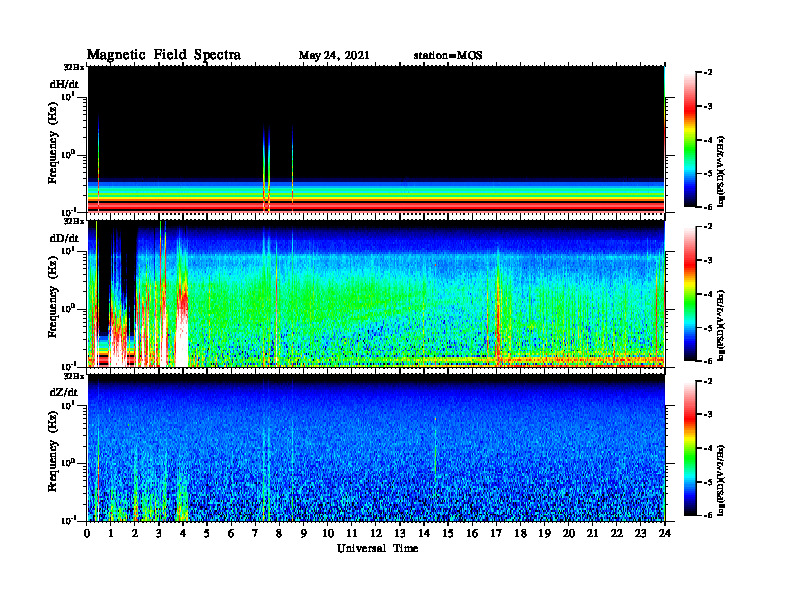The height and width of the screenshot is (612, 792).
Task: Click the "-4" tick on the dD/dt color bar
Action: pyautogui.click(x=709, y=294)
